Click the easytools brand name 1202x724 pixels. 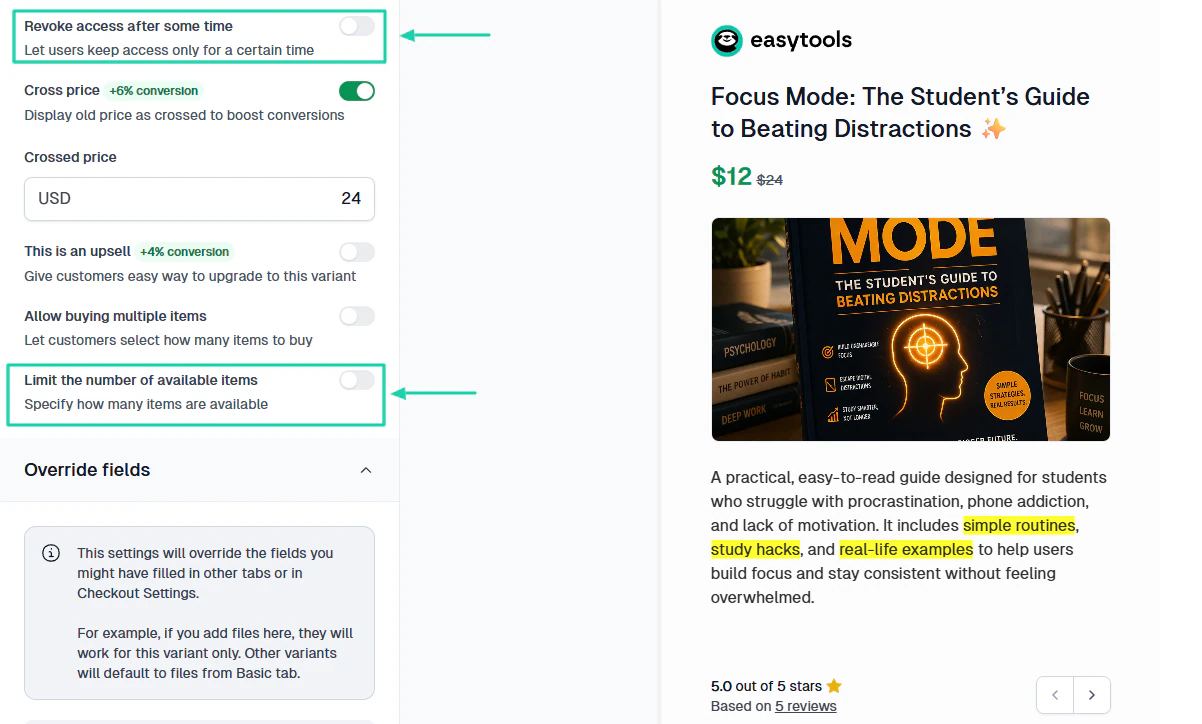click(x=800, y=41)
